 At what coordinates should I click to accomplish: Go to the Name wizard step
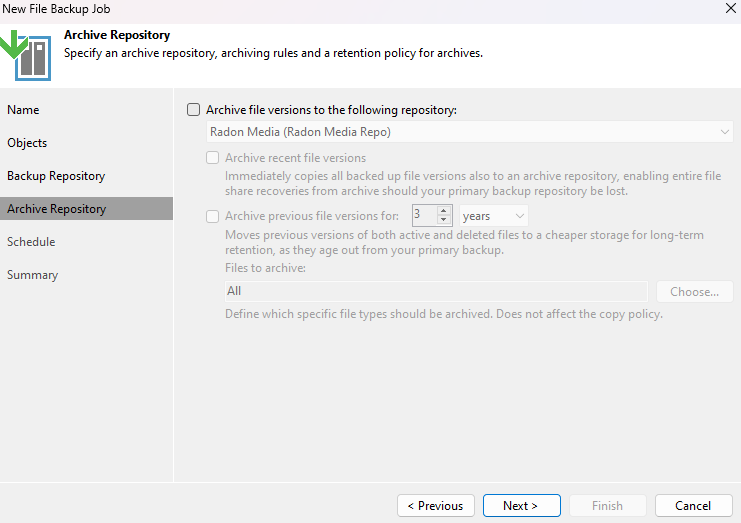[x=23, y=110]
